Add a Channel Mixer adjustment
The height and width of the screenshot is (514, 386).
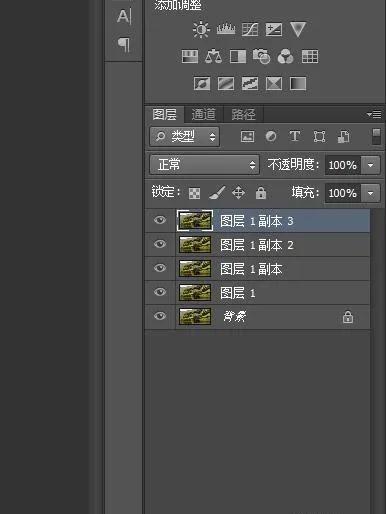click(285, 56)
